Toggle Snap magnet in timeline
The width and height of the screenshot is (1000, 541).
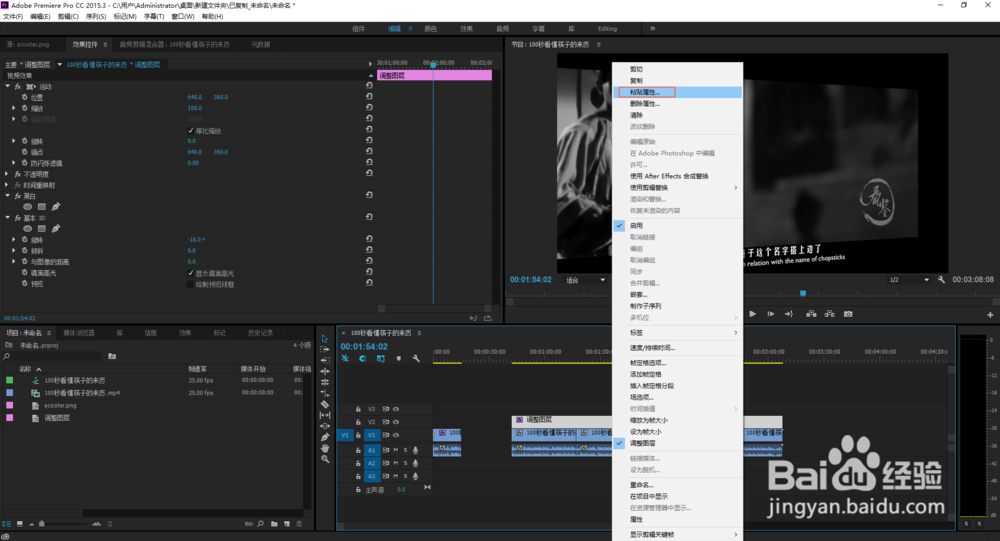(363, 359)
